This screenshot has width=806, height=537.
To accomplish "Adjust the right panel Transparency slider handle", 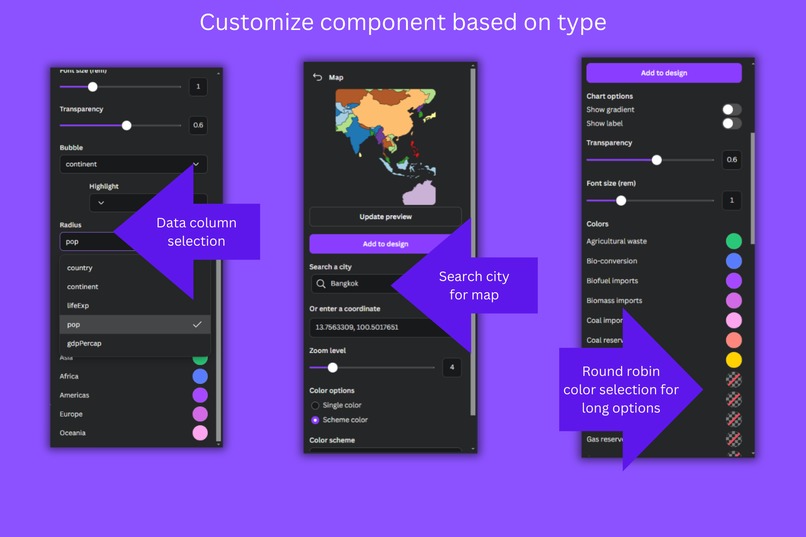I will [x=656, y=160].
